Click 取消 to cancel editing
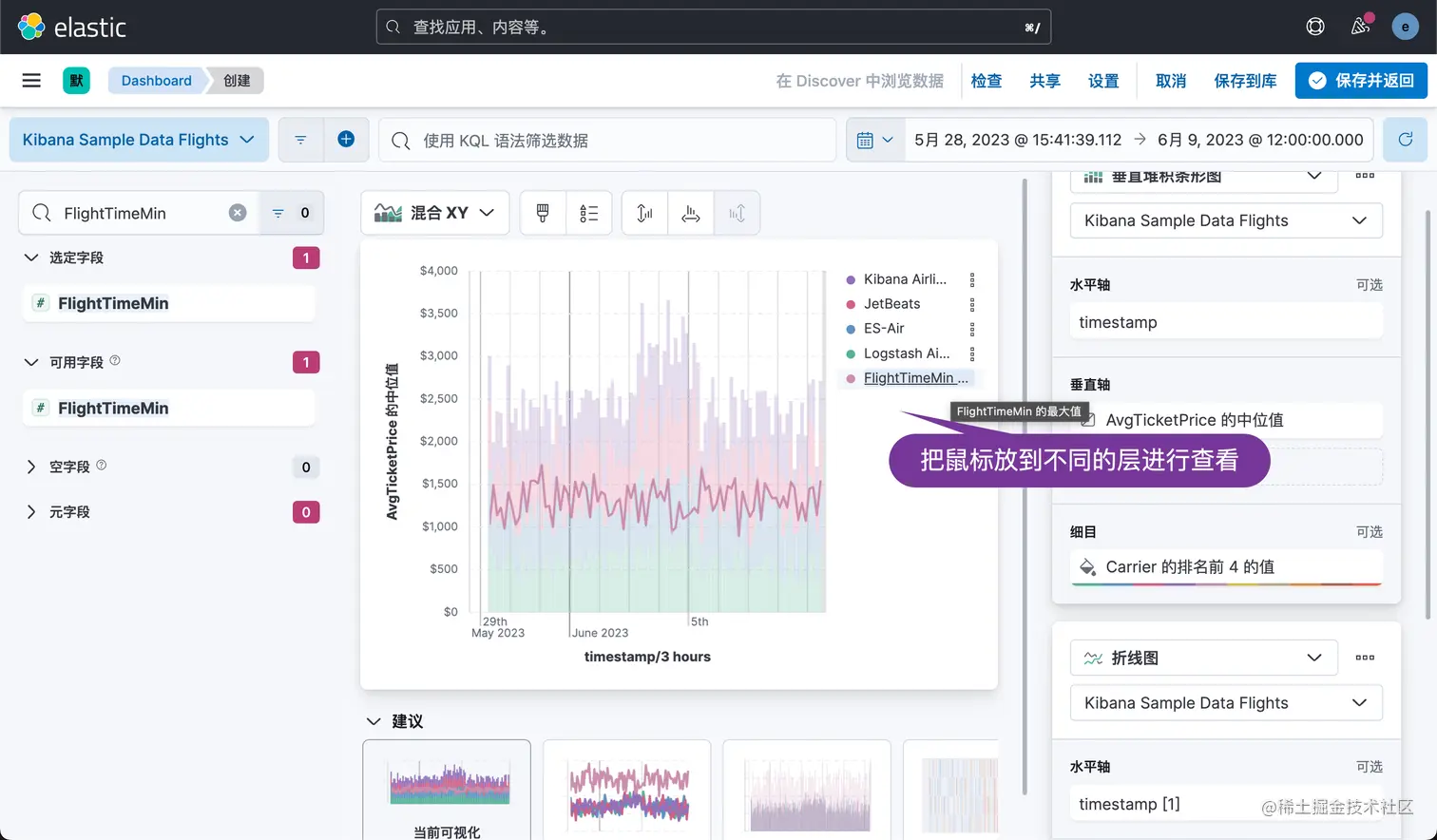 click(x=1171, y=81)
